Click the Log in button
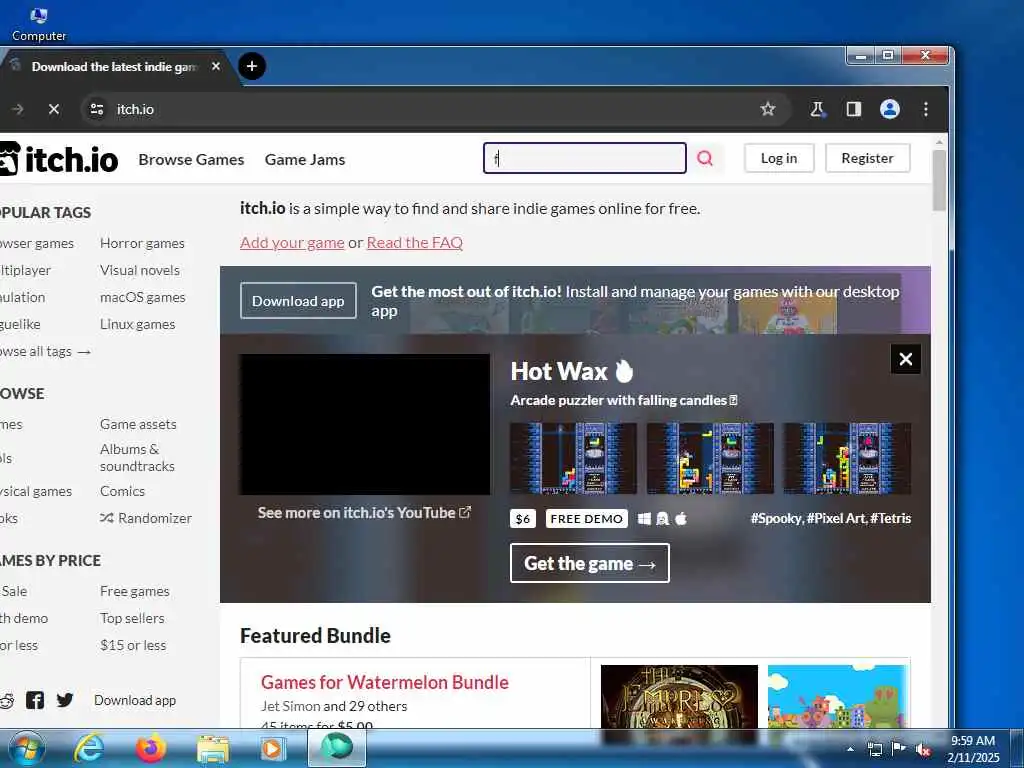 coord(779,158)
